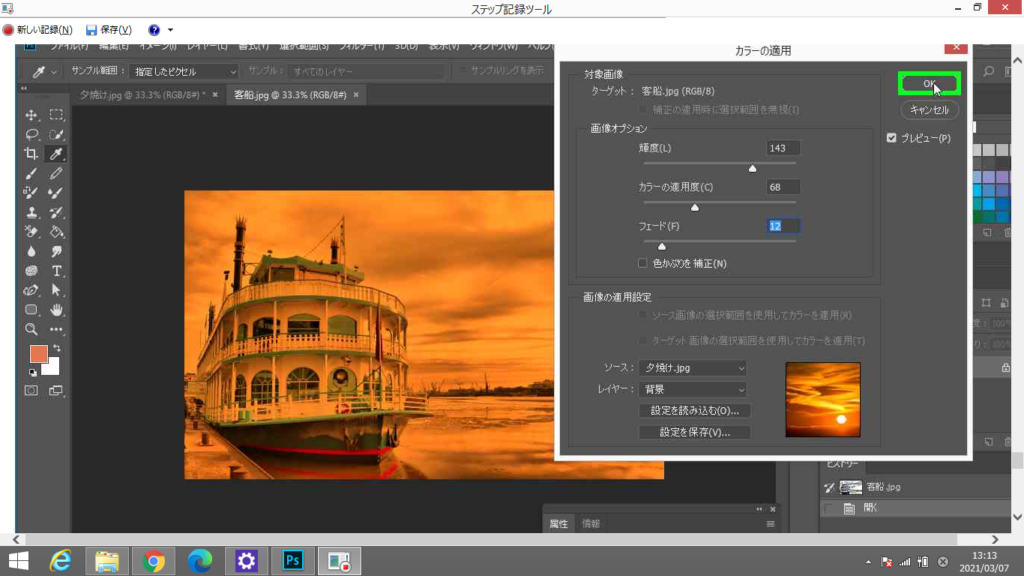Image resolution: width=1024 pixels, height=576 pixels.
Task: Select the Brush tool
Action: click(31, 174)
